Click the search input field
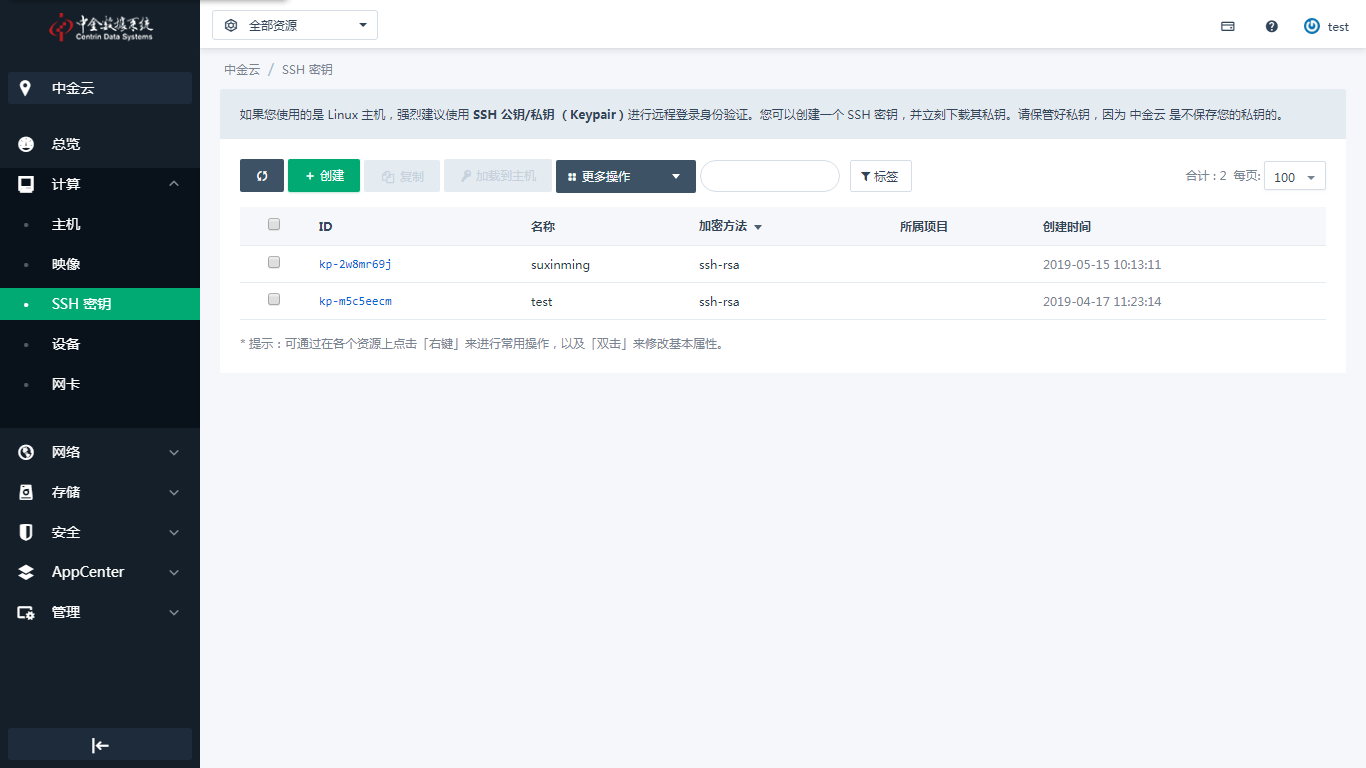This screenshot has height=768, width=1366. point(770,176)
